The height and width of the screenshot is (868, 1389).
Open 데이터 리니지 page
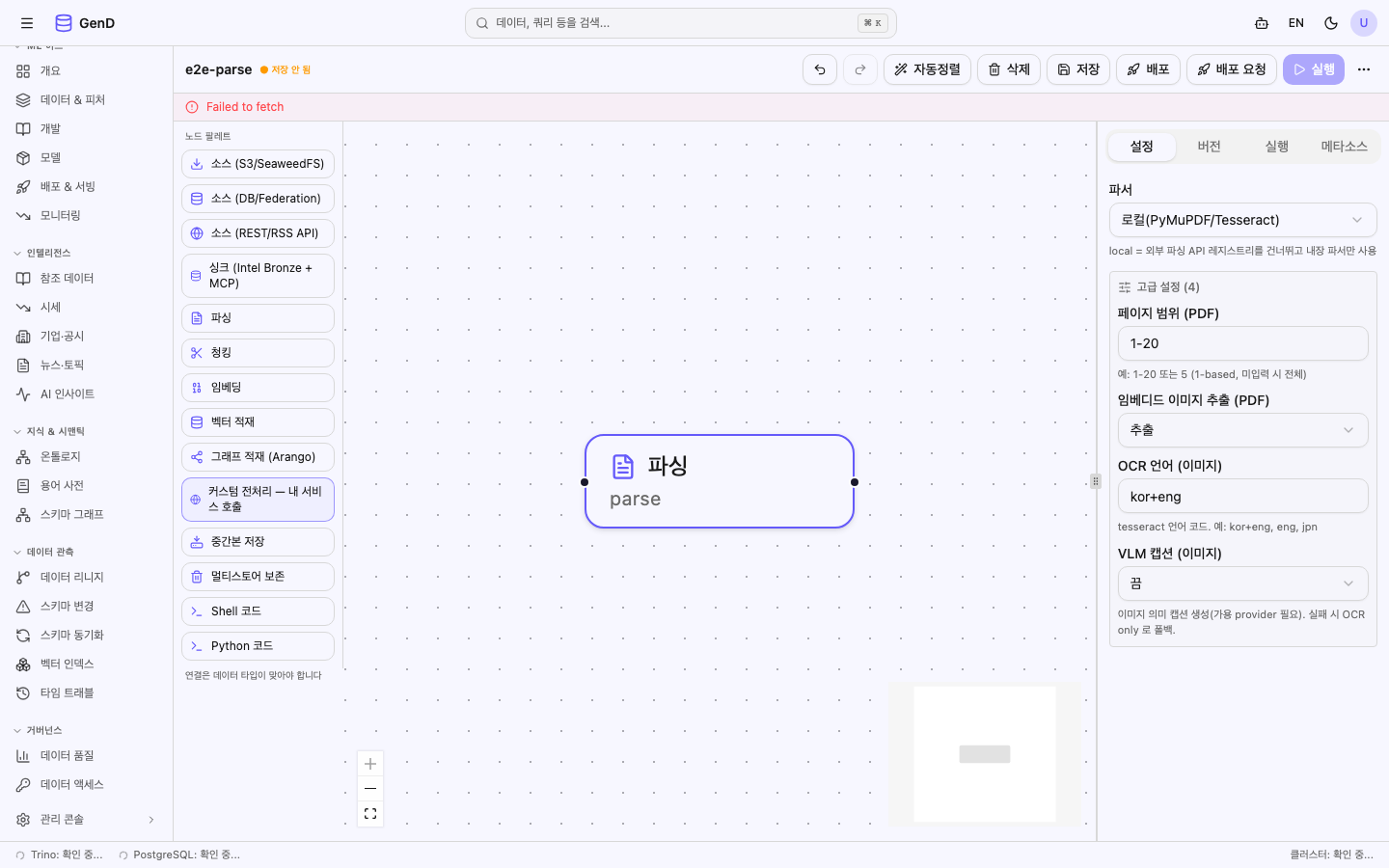[87, 578]
